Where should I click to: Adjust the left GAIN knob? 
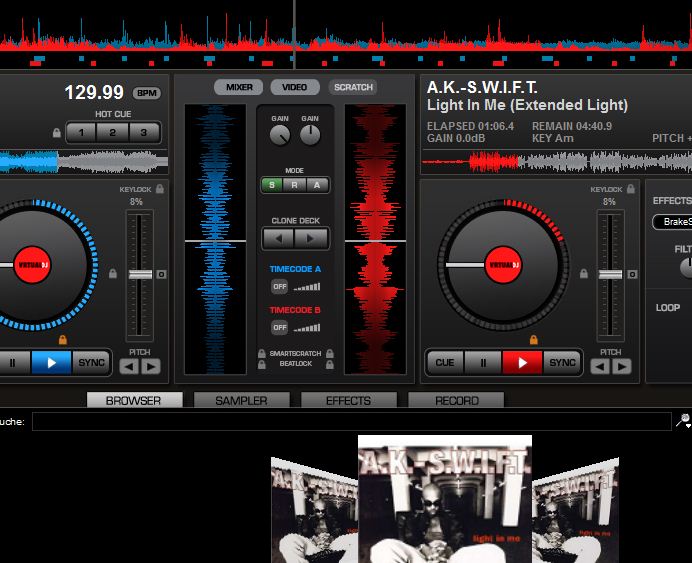(280, 135)
